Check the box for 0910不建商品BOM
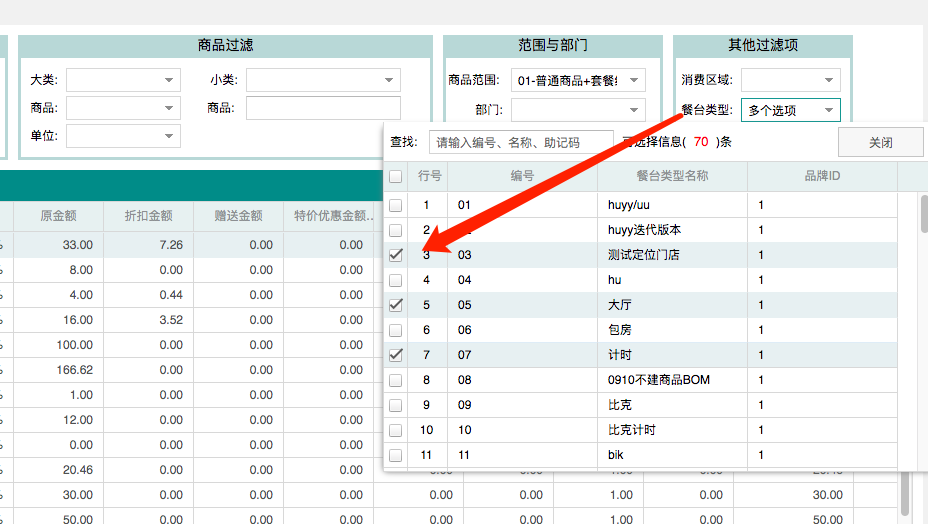Image resolution: width=928 pixels, height=524 pixels. click(x=396, y=380)
